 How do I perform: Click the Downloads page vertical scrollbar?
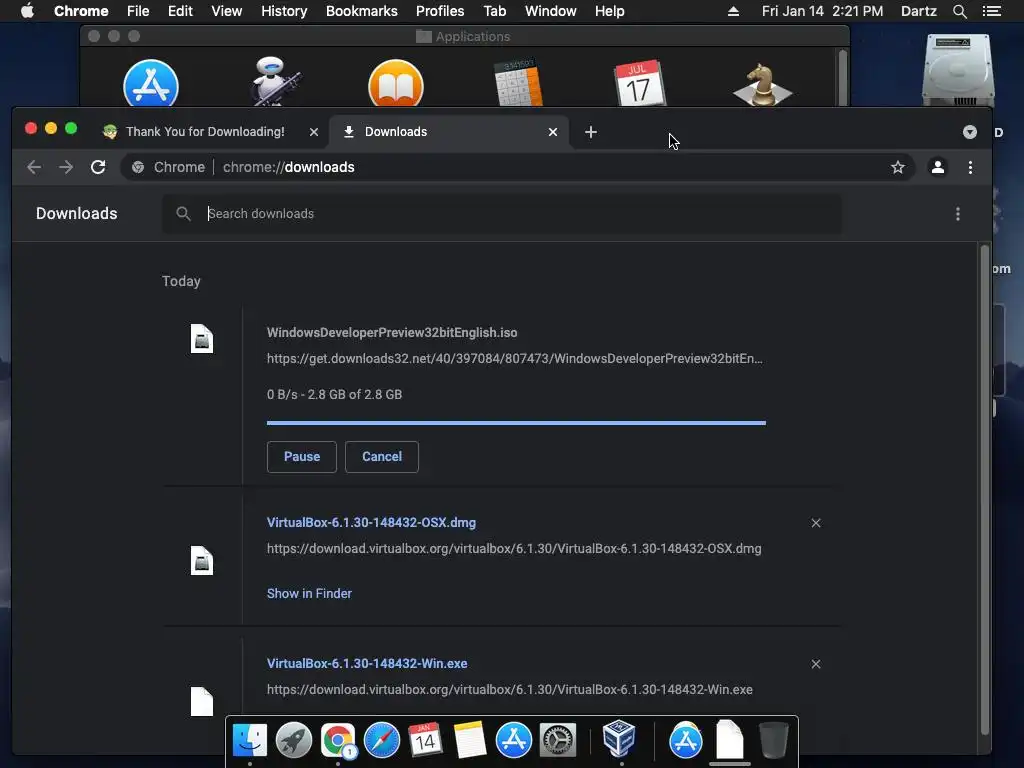(x=984, y=490)
